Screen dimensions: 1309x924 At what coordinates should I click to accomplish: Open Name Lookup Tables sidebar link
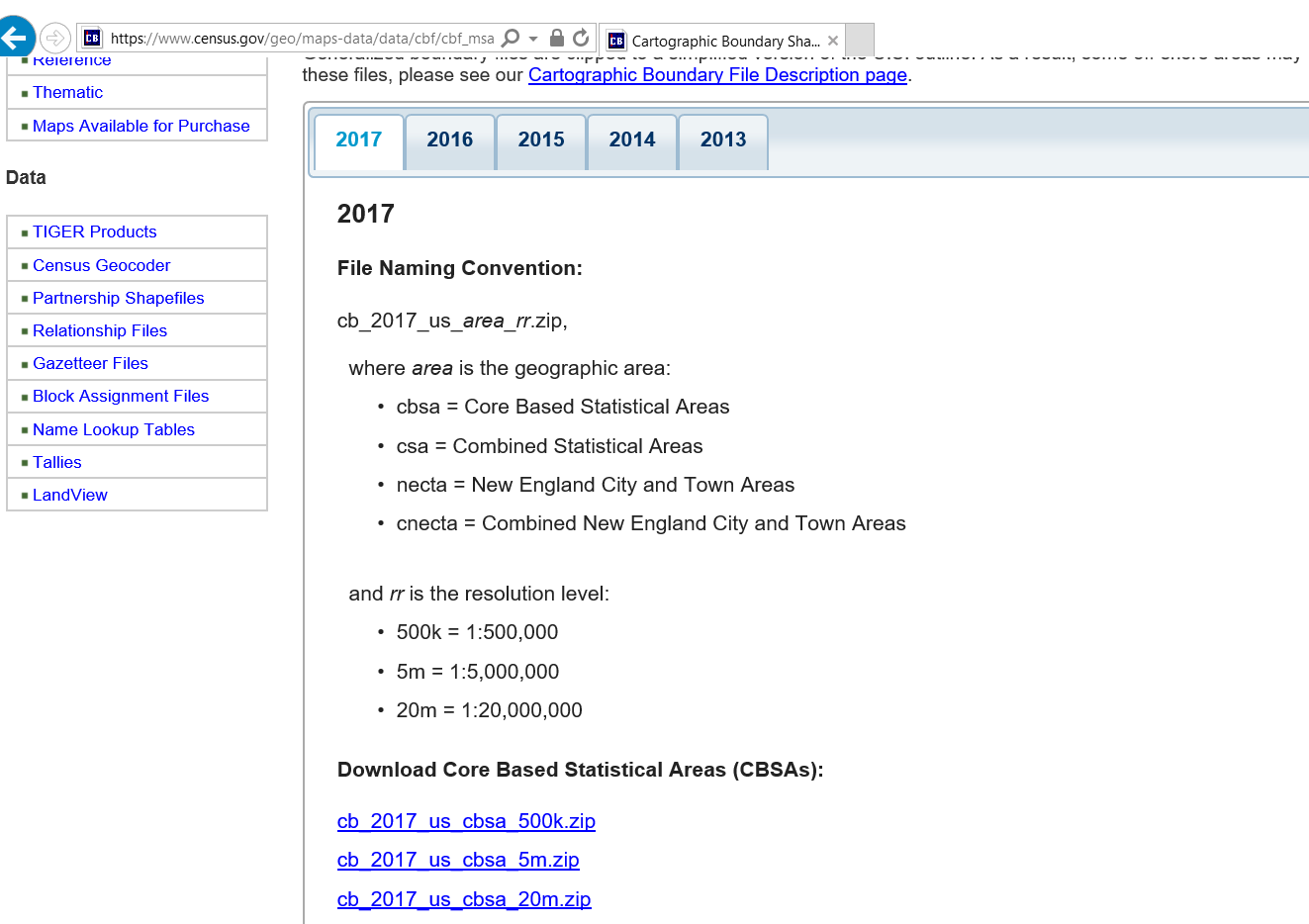(x=114, y=429)
